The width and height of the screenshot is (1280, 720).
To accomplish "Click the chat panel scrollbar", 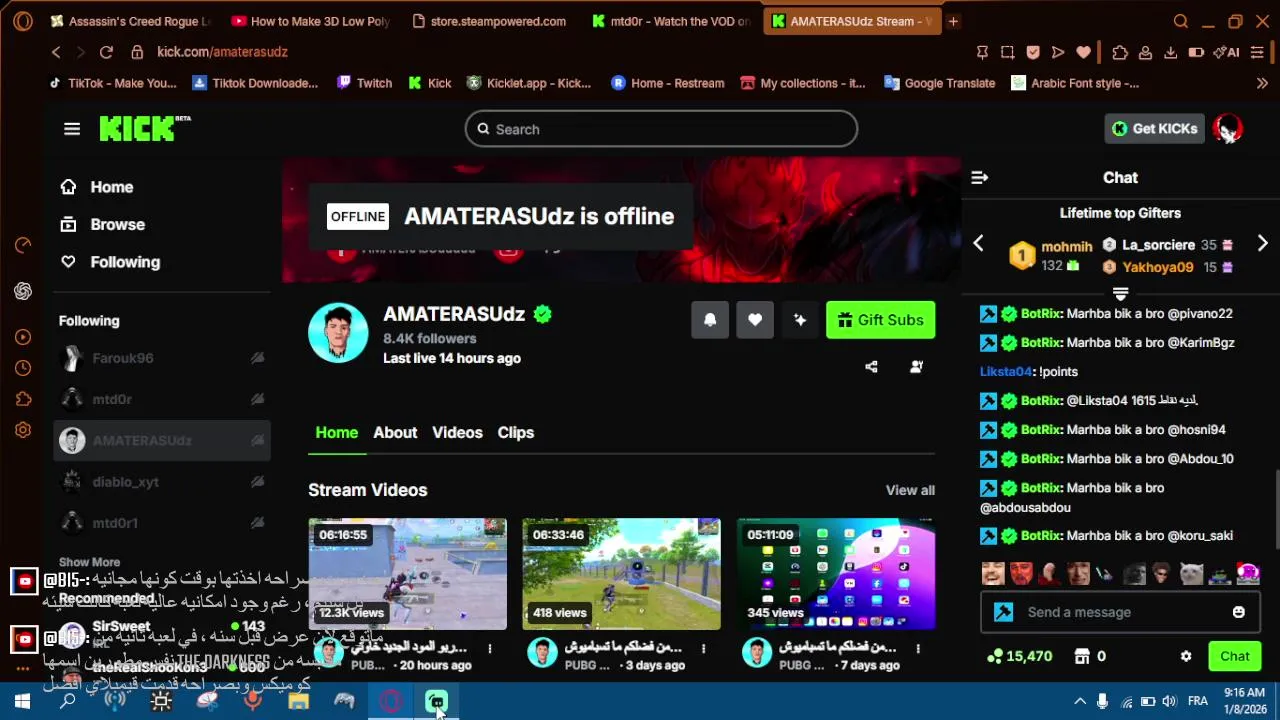I will tap(1276, 510).
